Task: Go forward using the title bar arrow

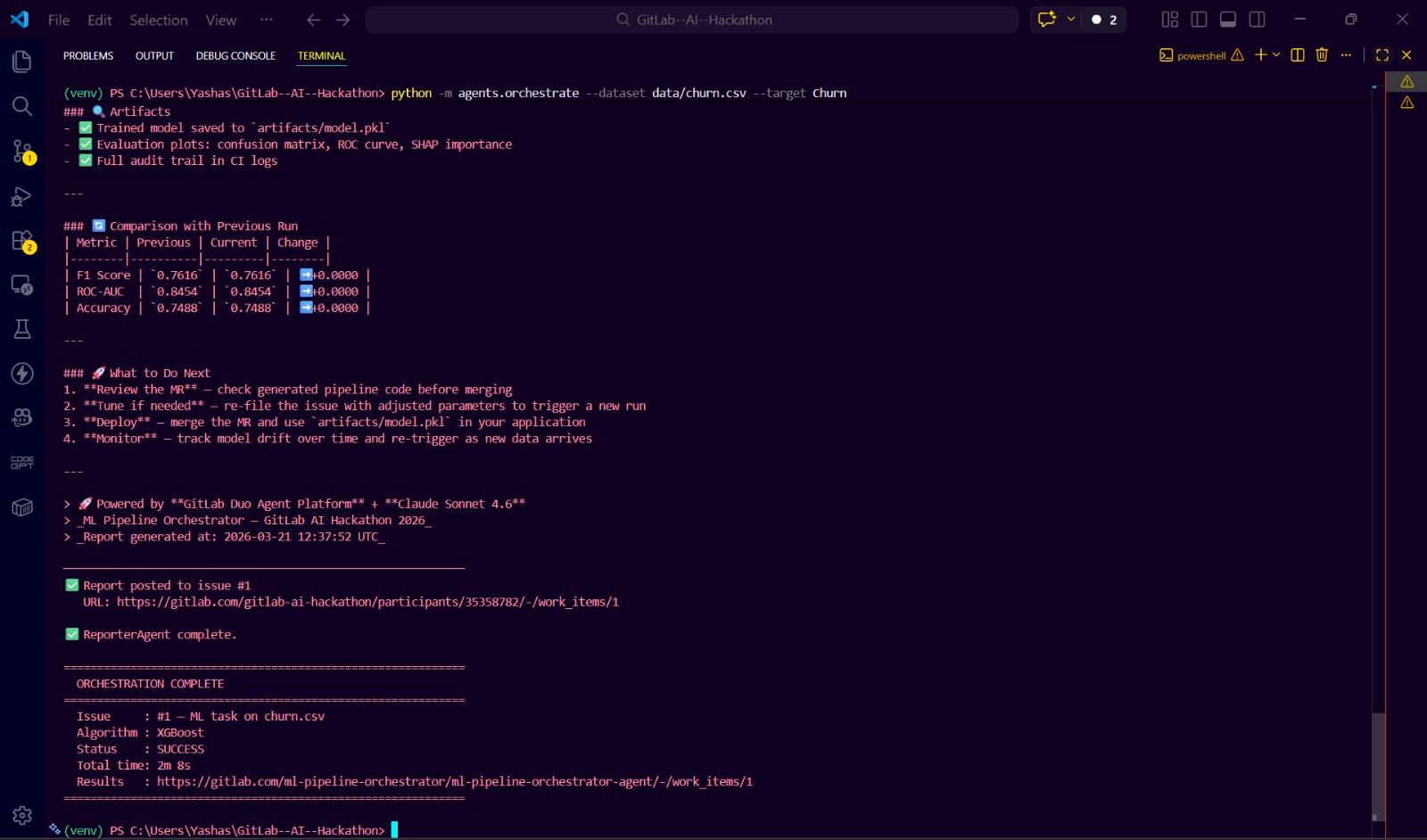Action: pyautogui.click(x=343, y=20)
